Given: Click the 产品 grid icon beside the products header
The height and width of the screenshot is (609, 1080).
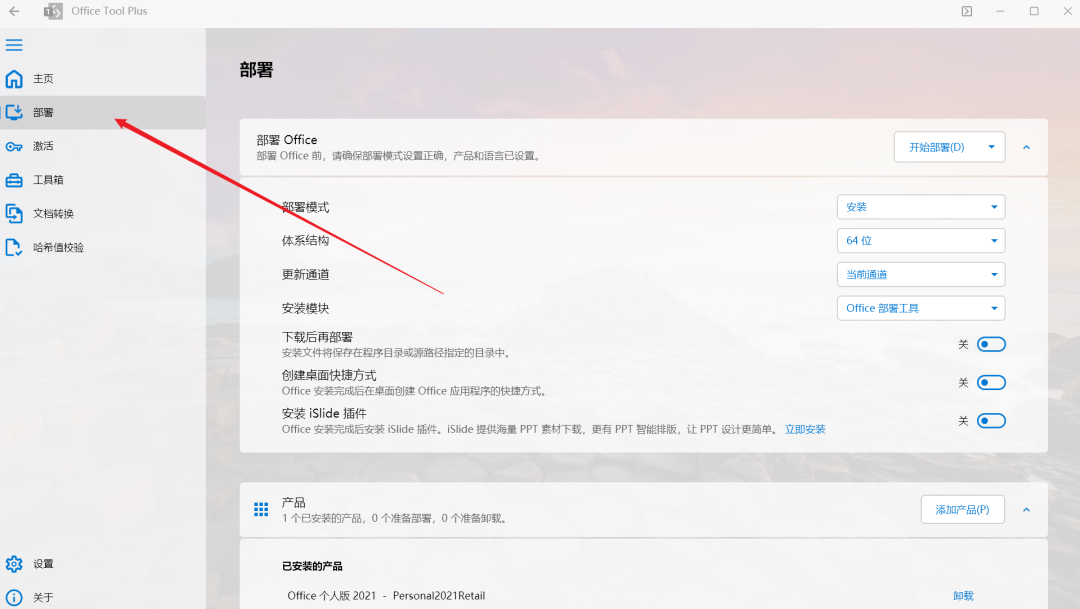Looking at the screenshot, I should (x=260, y=509).
